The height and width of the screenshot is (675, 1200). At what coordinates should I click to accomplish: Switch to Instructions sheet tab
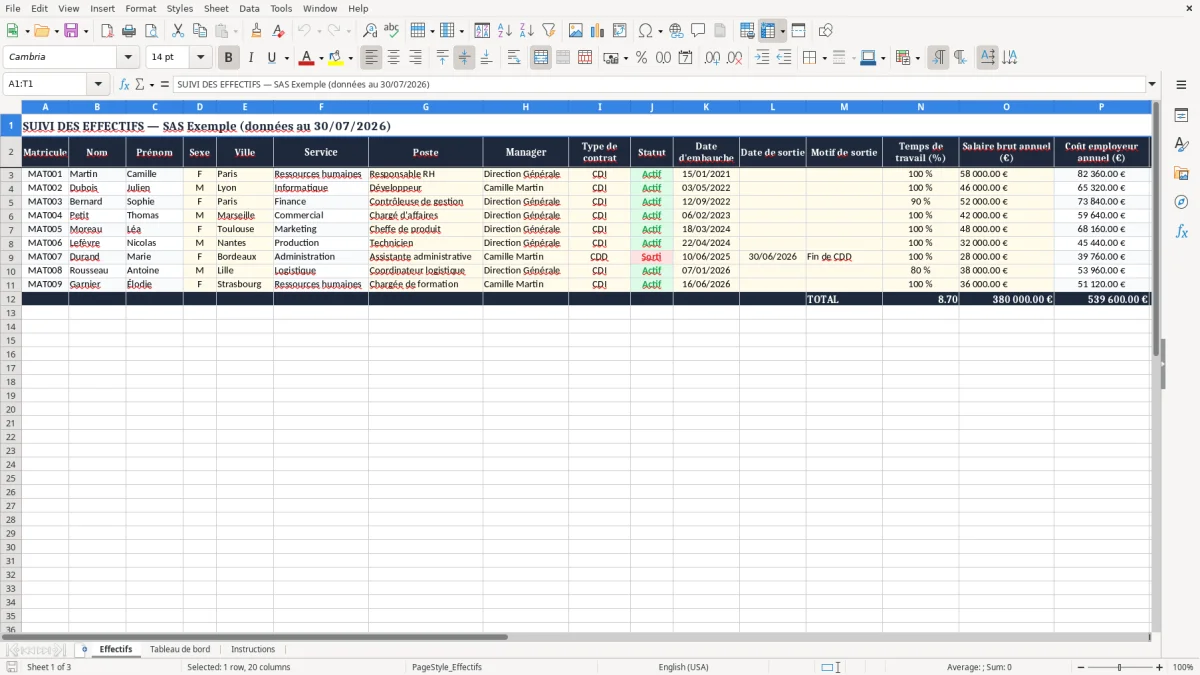click(253, 649)
